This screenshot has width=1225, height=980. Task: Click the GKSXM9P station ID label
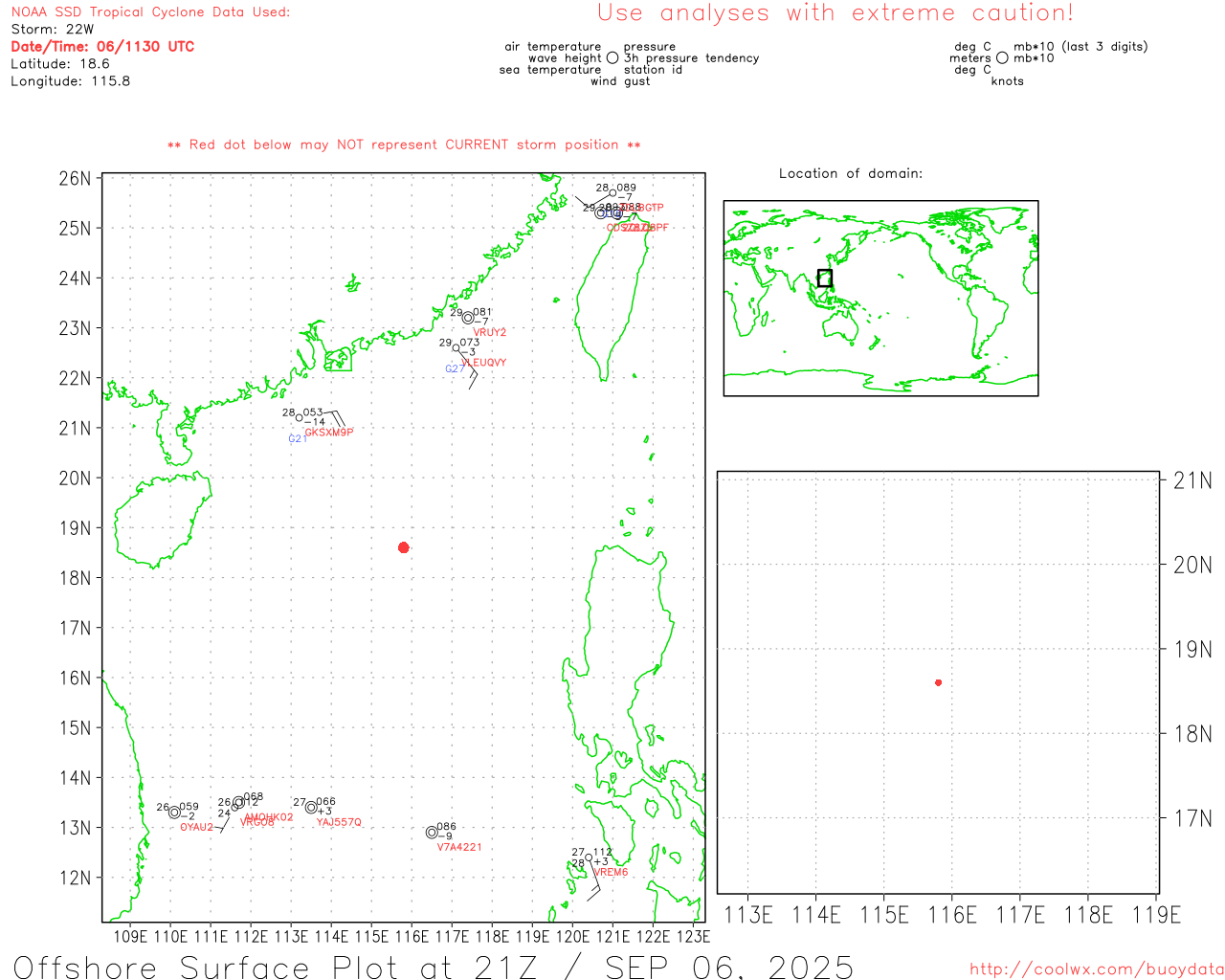coord(329,433)
